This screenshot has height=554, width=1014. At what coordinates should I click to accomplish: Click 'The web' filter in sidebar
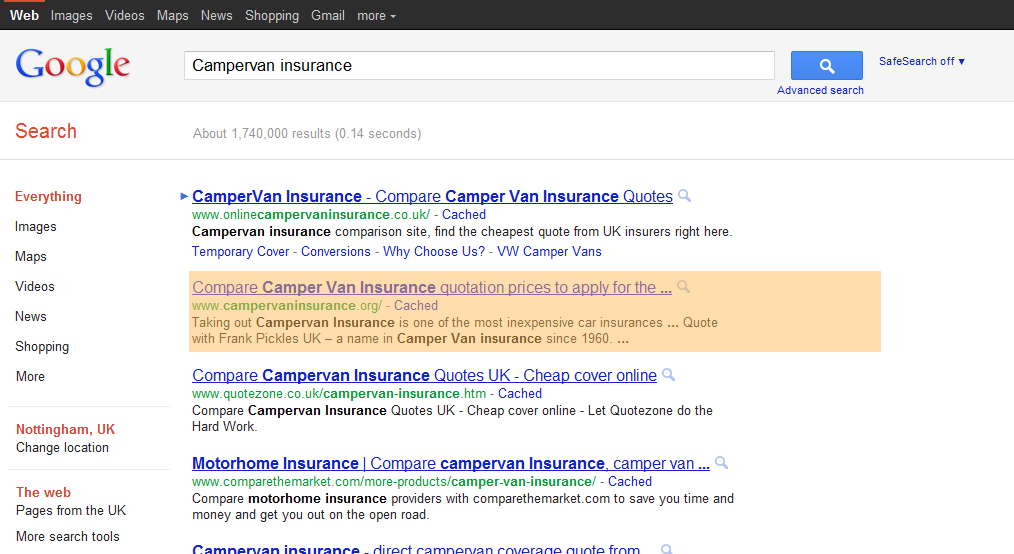click(43, 493)
